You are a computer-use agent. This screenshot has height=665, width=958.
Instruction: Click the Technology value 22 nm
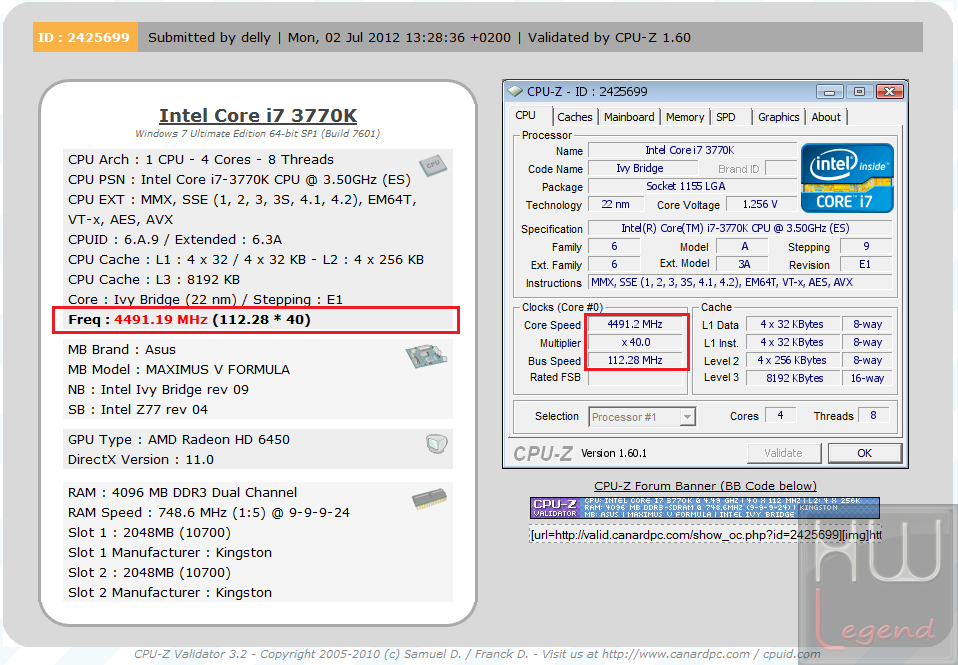pyautogui.click(x=615, y=204)
